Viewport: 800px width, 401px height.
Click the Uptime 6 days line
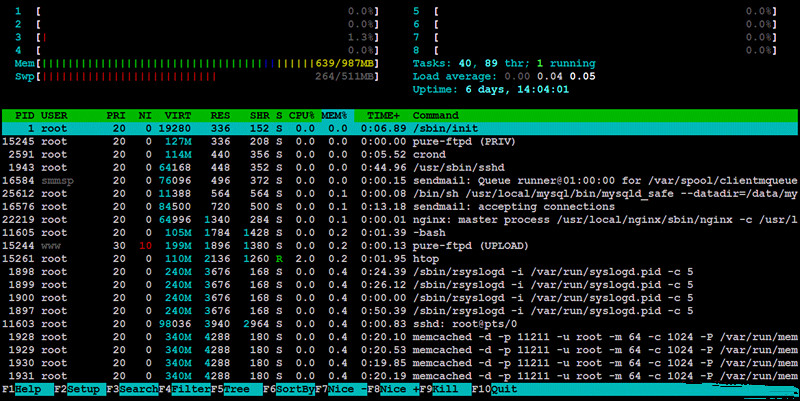point(491,90)
